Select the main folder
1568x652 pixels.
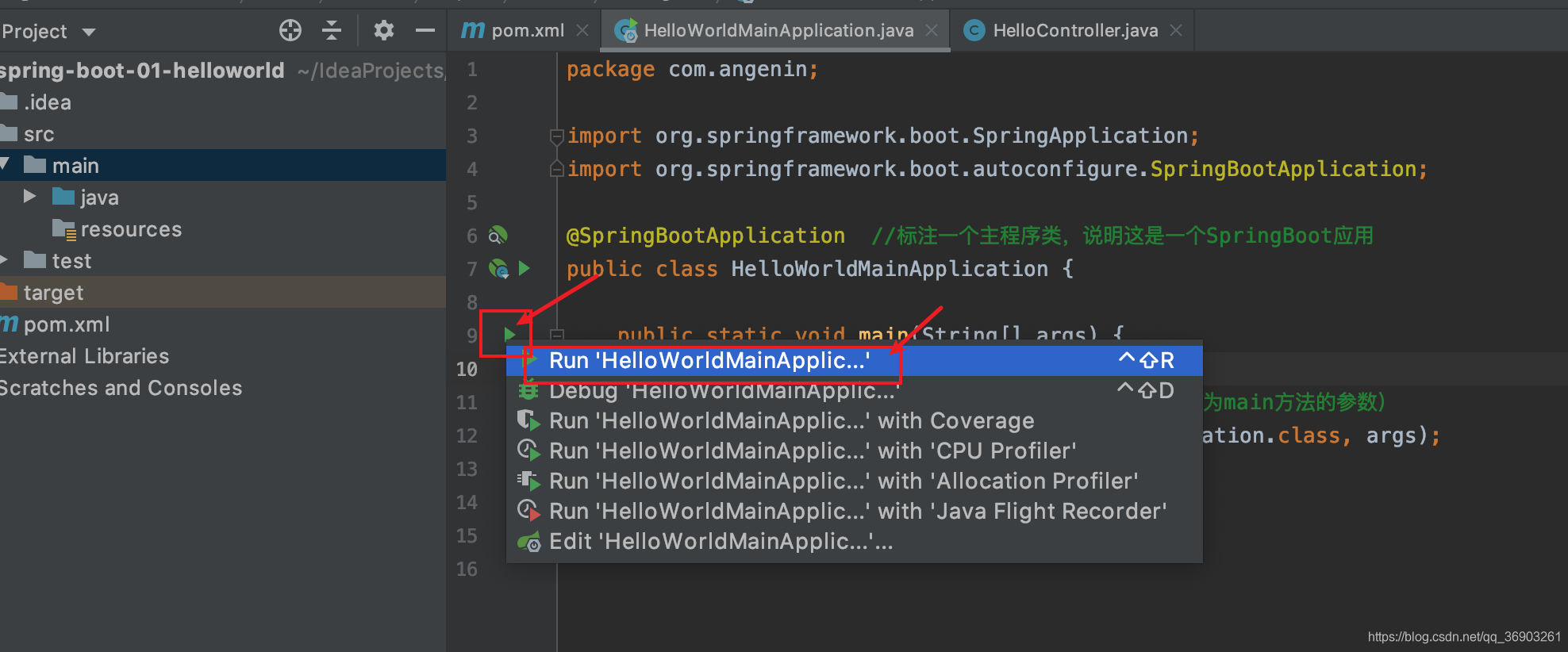coord(223,165)
